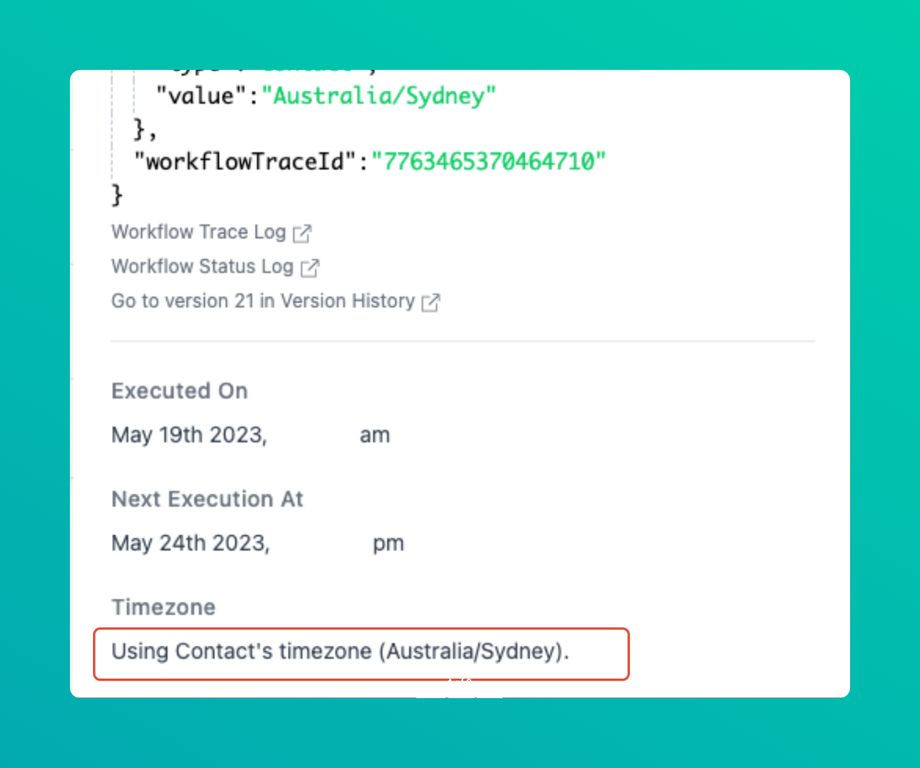This screenshot has width=920, height=768.
Task: Select the May 24th 2023 date
Action: [x=190, y=543]
